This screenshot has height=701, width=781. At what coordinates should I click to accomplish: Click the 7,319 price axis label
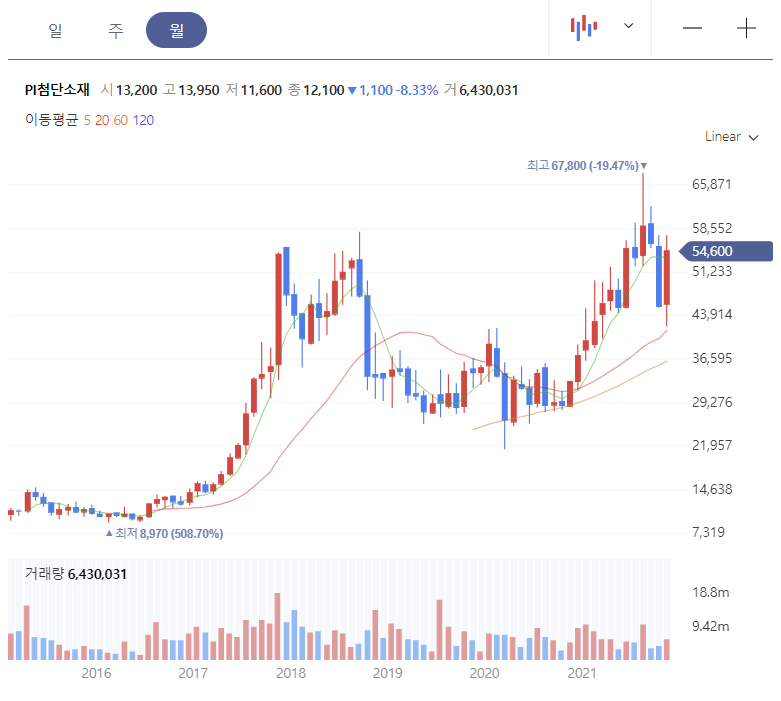708,532
